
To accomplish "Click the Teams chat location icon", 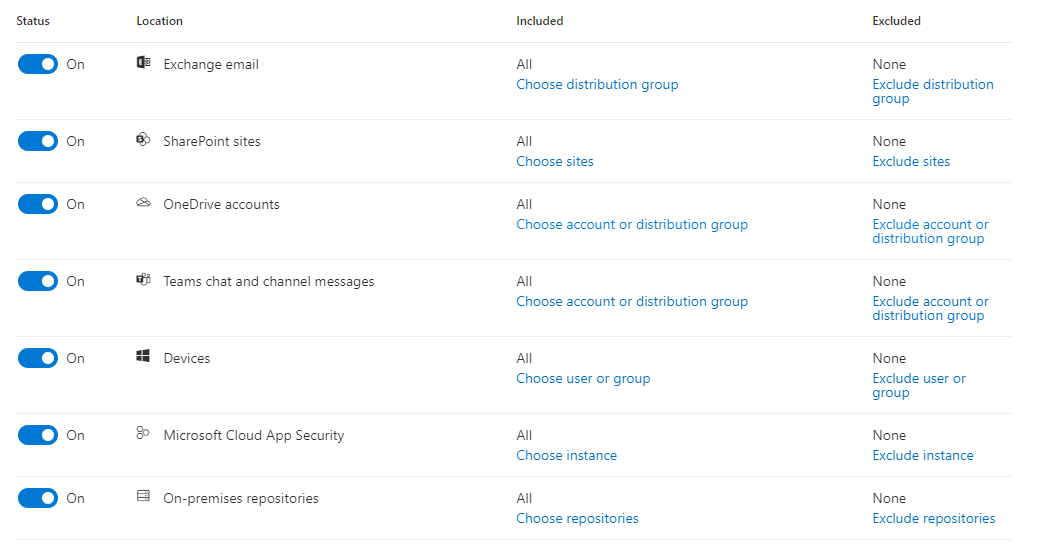I will tap(143, 280).
